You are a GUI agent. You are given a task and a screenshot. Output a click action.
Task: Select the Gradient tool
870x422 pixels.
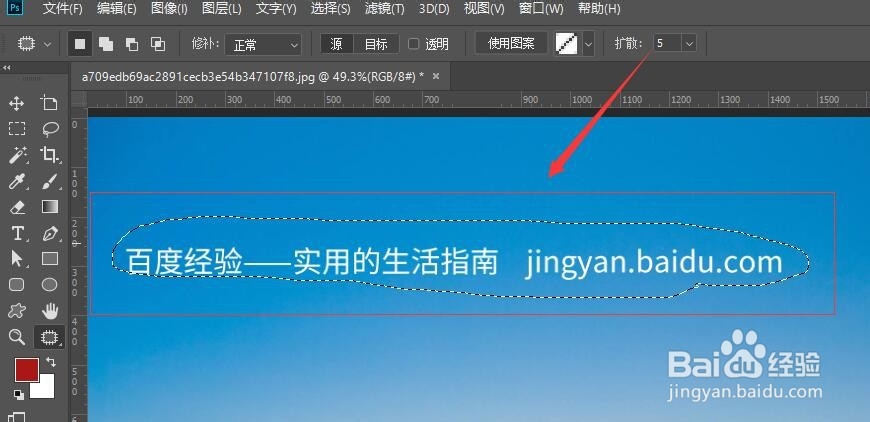point(50,207)
